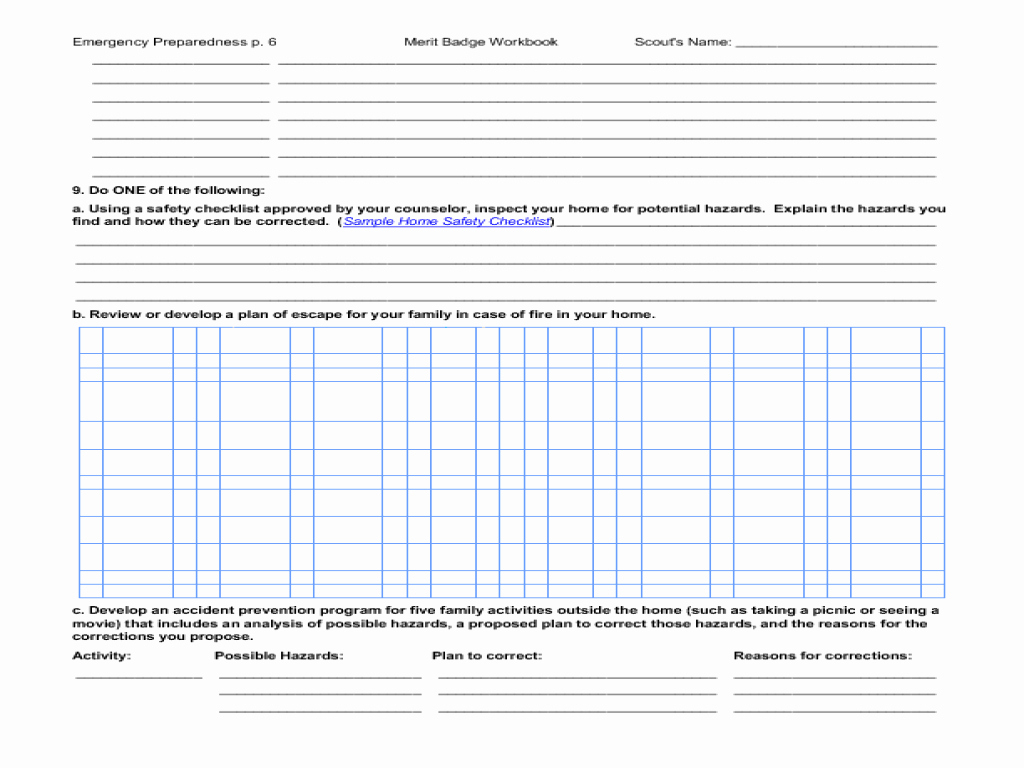The image size is (1024, 768).
Task: Click the Reasons for corrections: column label
Action: click(x=822, y=656)
